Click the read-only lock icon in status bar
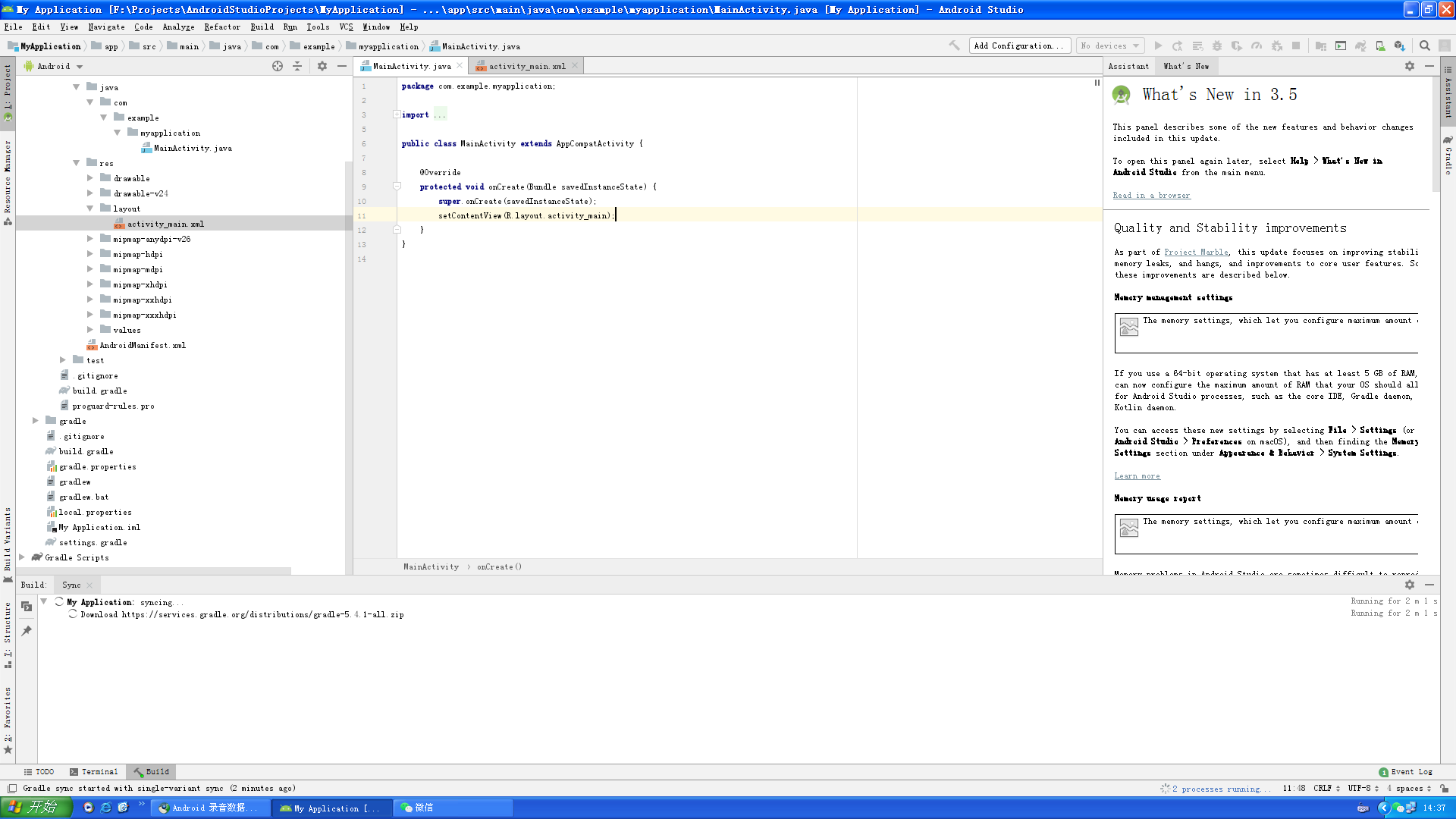The image size is (1456, 819). click(x=1445, y=789)
